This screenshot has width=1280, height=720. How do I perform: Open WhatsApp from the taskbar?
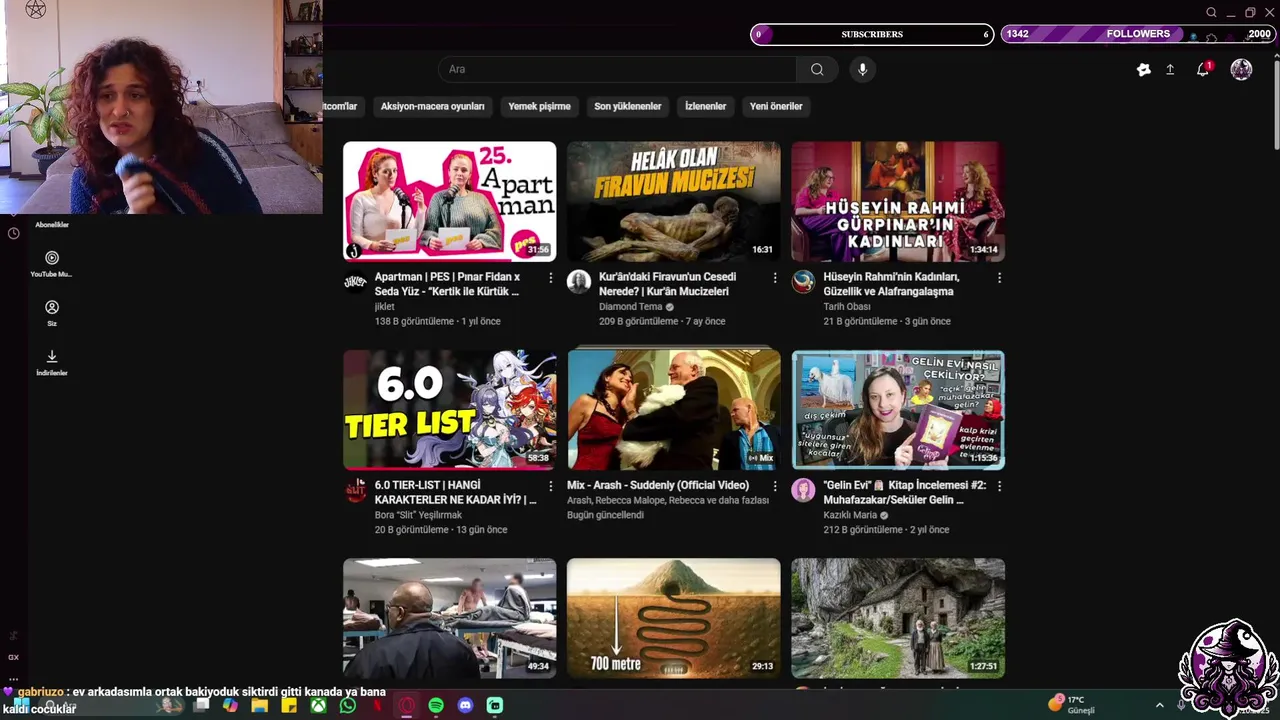pyautogui.click(x=347, y=705)
